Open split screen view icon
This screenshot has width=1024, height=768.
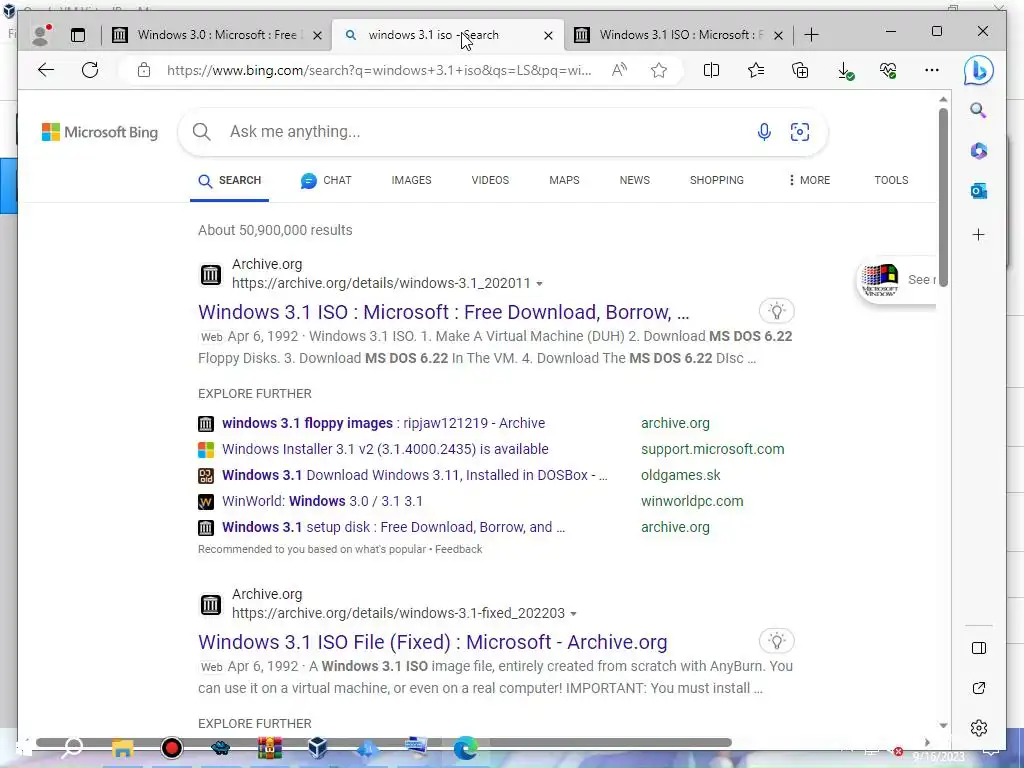pos(711,70)
